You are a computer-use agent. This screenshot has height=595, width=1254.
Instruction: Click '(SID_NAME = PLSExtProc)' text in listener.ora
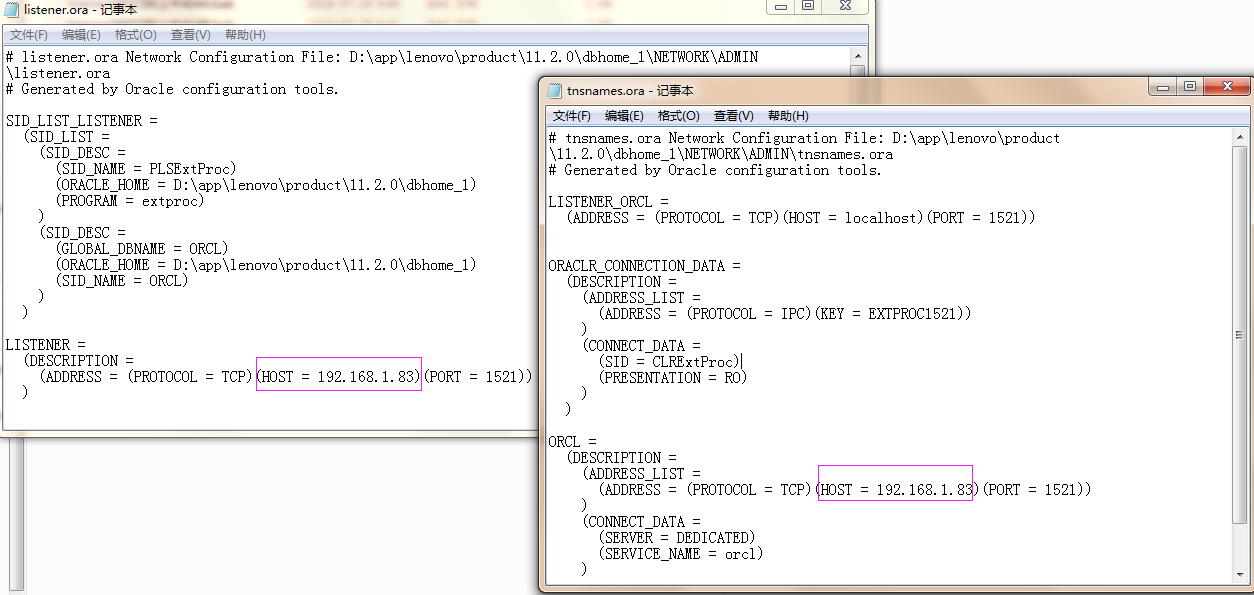[x=147, y=169]
